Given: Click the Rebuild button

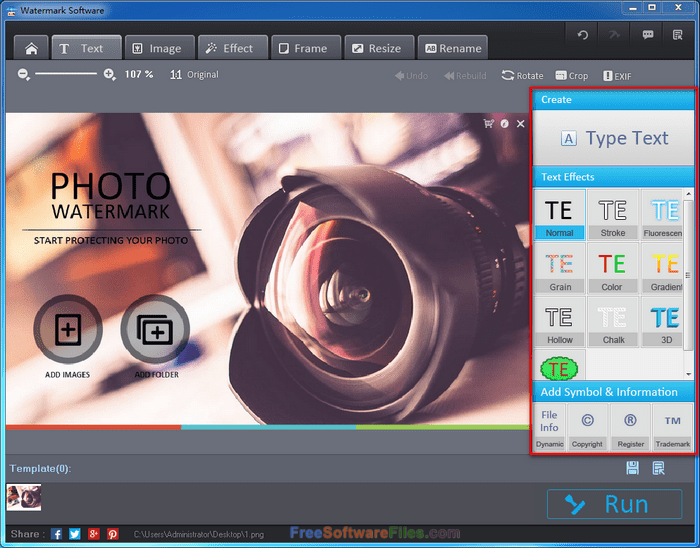Looking at the screenshot, I should point(465,76).
